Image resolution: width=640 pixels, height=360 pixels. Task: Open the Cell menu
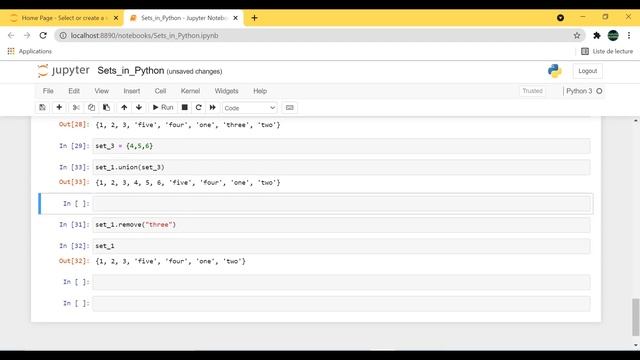tap(160, 91)
